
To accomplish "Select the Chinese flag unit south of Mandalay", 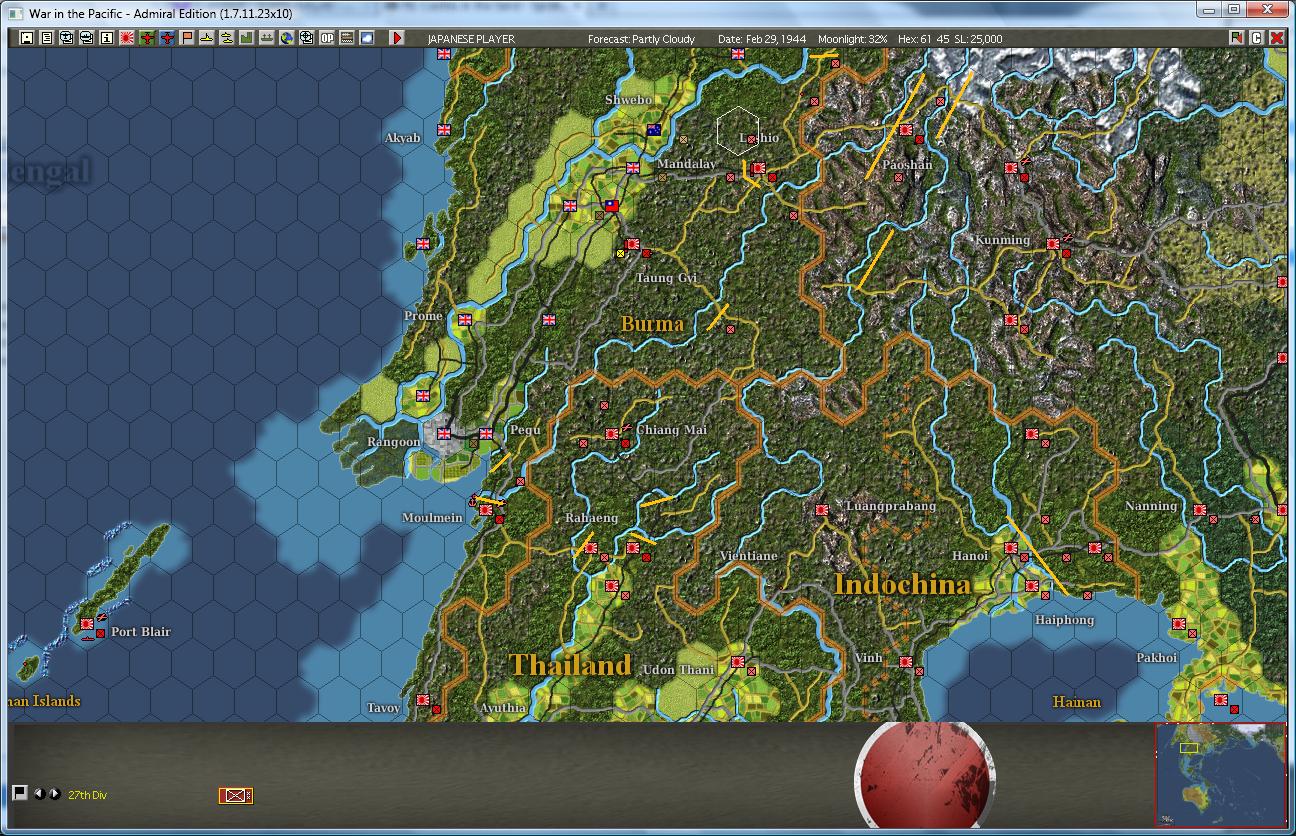I will tap(611, 206).
